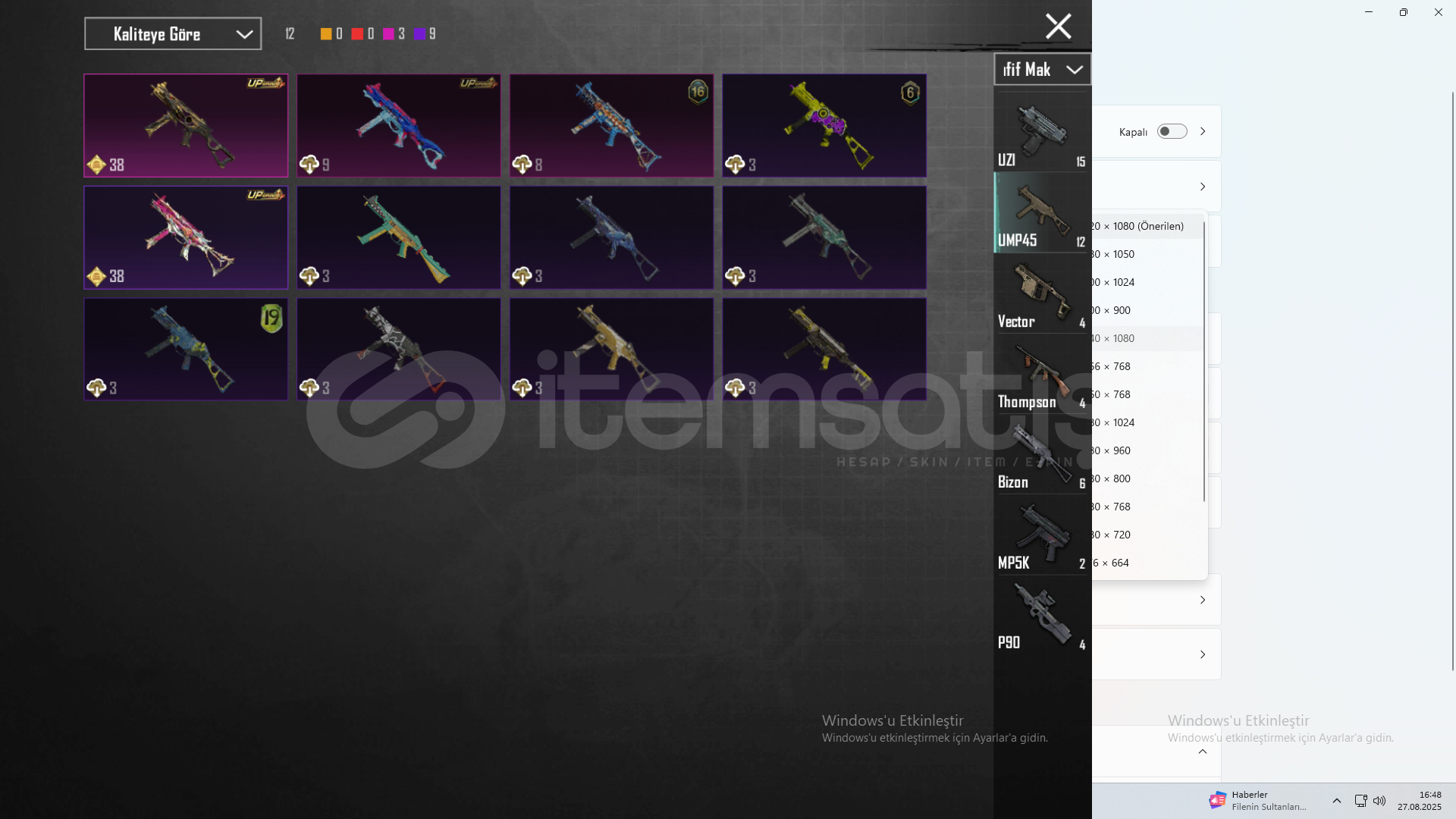
Task: Select the black-white cracked UMP45 skin
Action: [x=399, y=349]
